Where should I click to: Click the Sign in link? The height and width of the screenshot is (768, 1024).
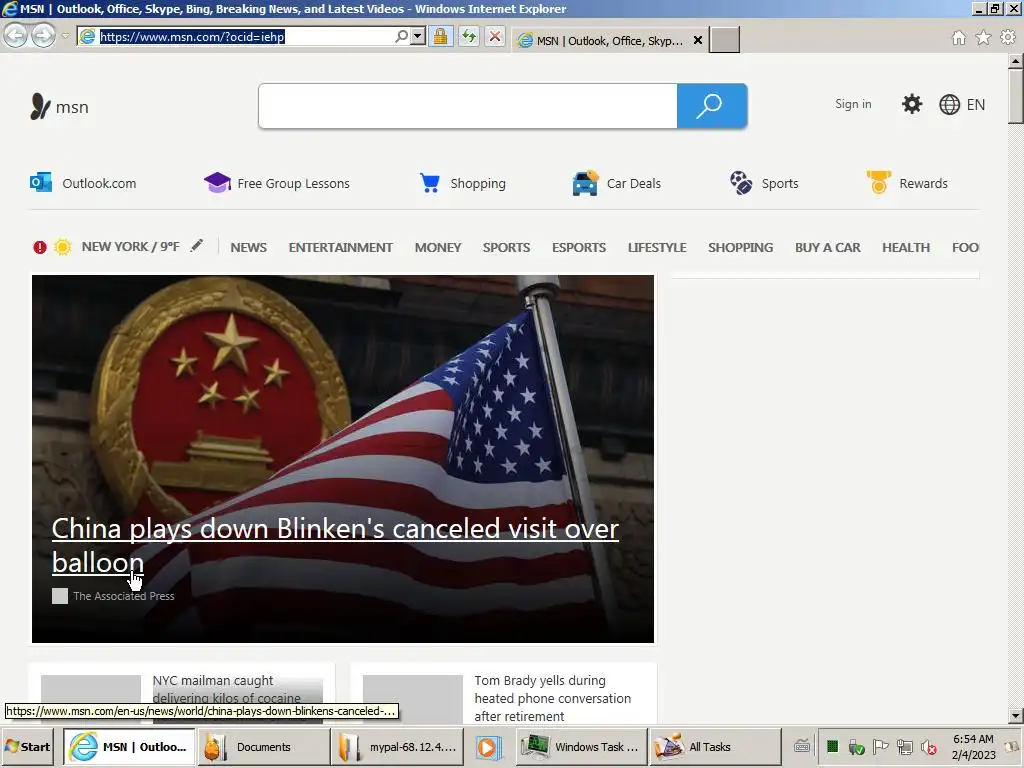pos(853,104)
